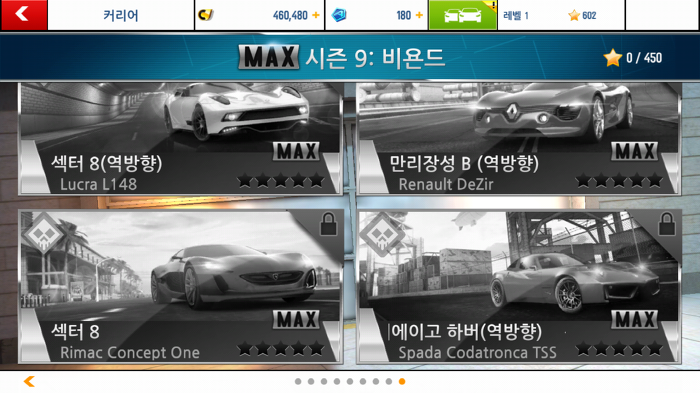The width and height of the screenshot is (700, 393).
Task: Open the green garage cars button
Action: point(462,15)
